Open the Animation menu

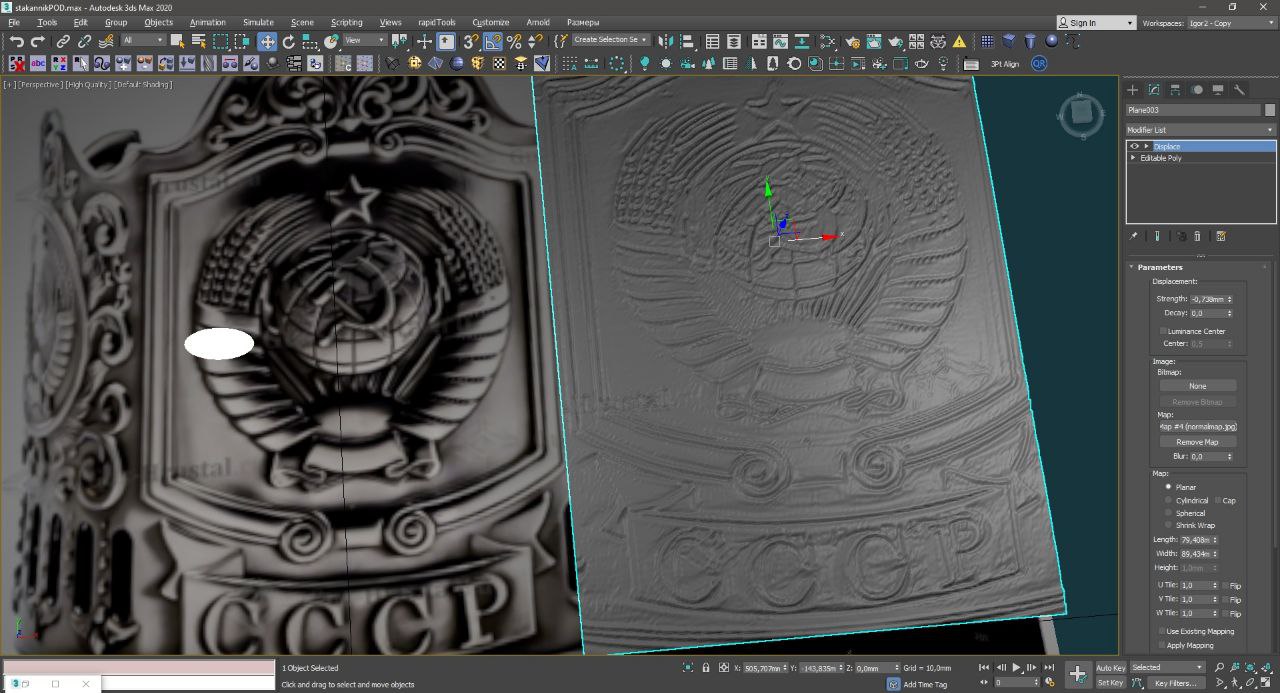[x=208, y=22]
